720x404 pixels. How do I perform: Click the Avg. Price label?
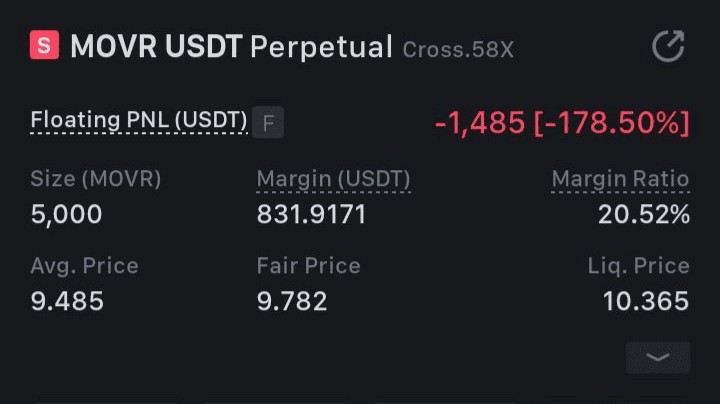pyautogui.click(x=84, y=266)
